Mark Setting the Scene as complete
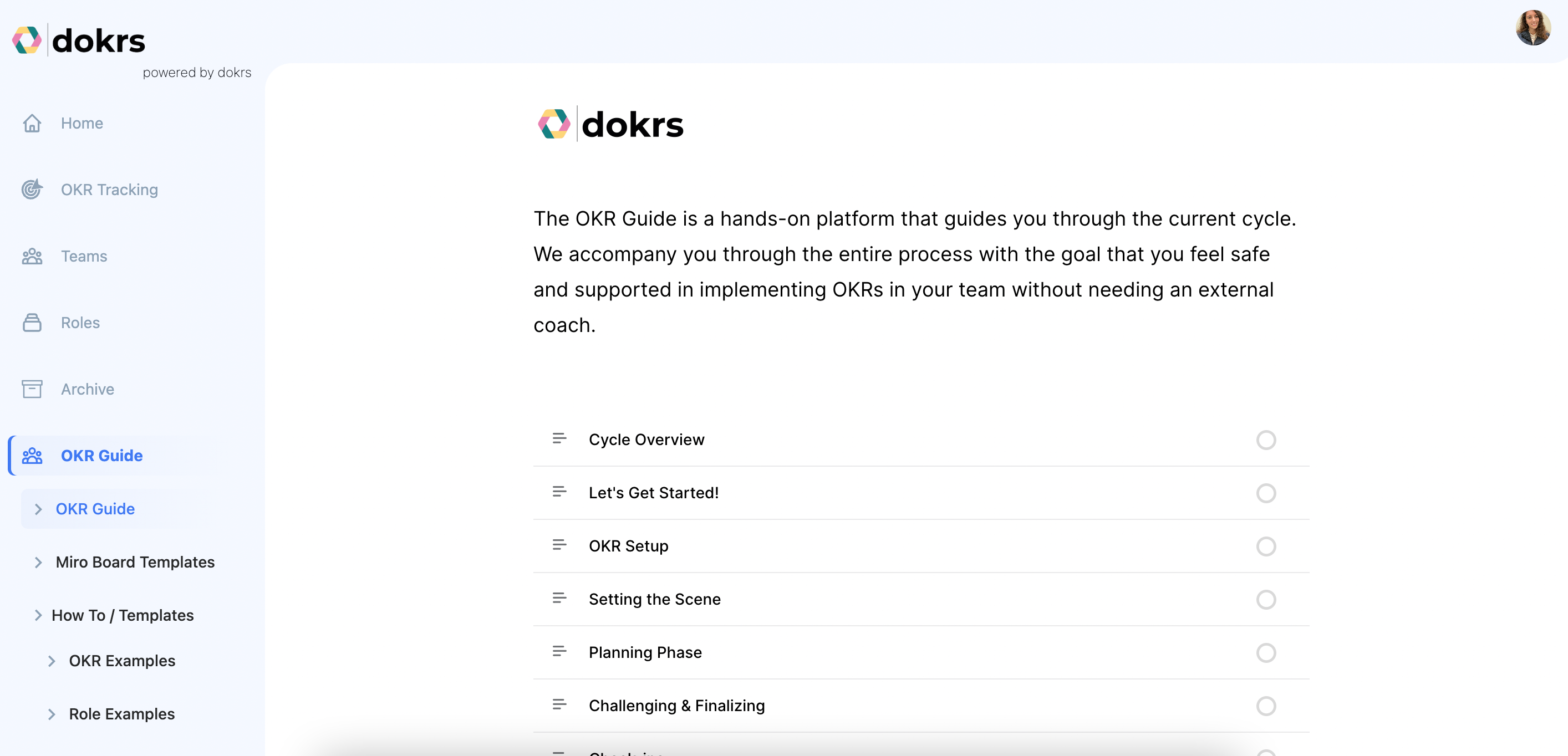The height and width of the screenshot is (756, 1568). click(1265, 600)
